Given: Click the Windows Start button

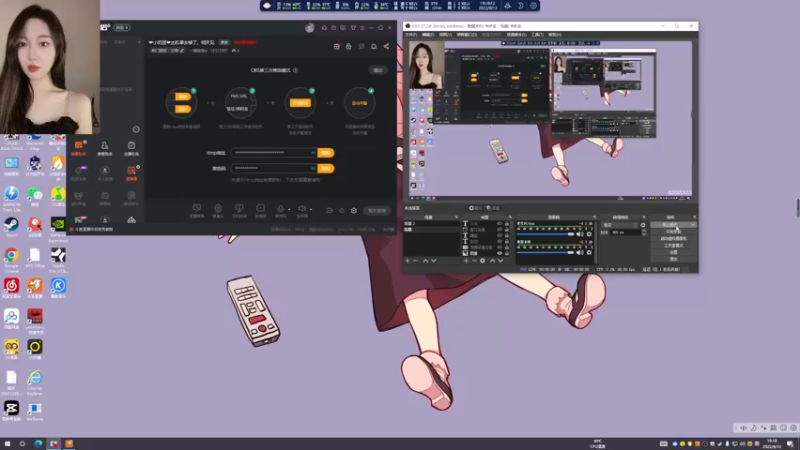Looking at the screenshot, I should (7, 444).
